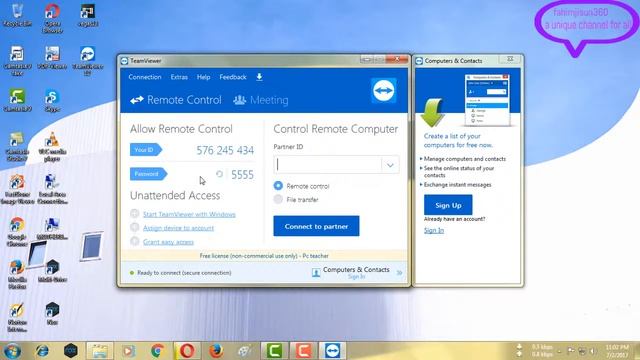640x360 pixels.
Task: Open the TeamViewer 12 desktop shortcut
Action: [87, 61]
